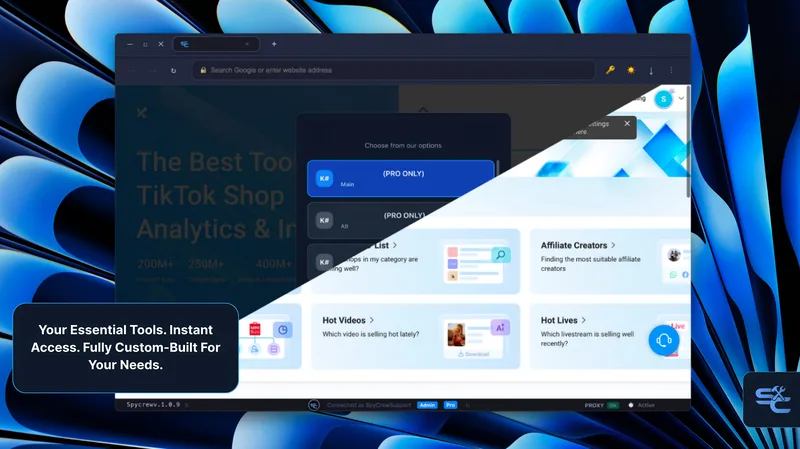Expand the dropdown next to profile avatar

pos(681,98)
